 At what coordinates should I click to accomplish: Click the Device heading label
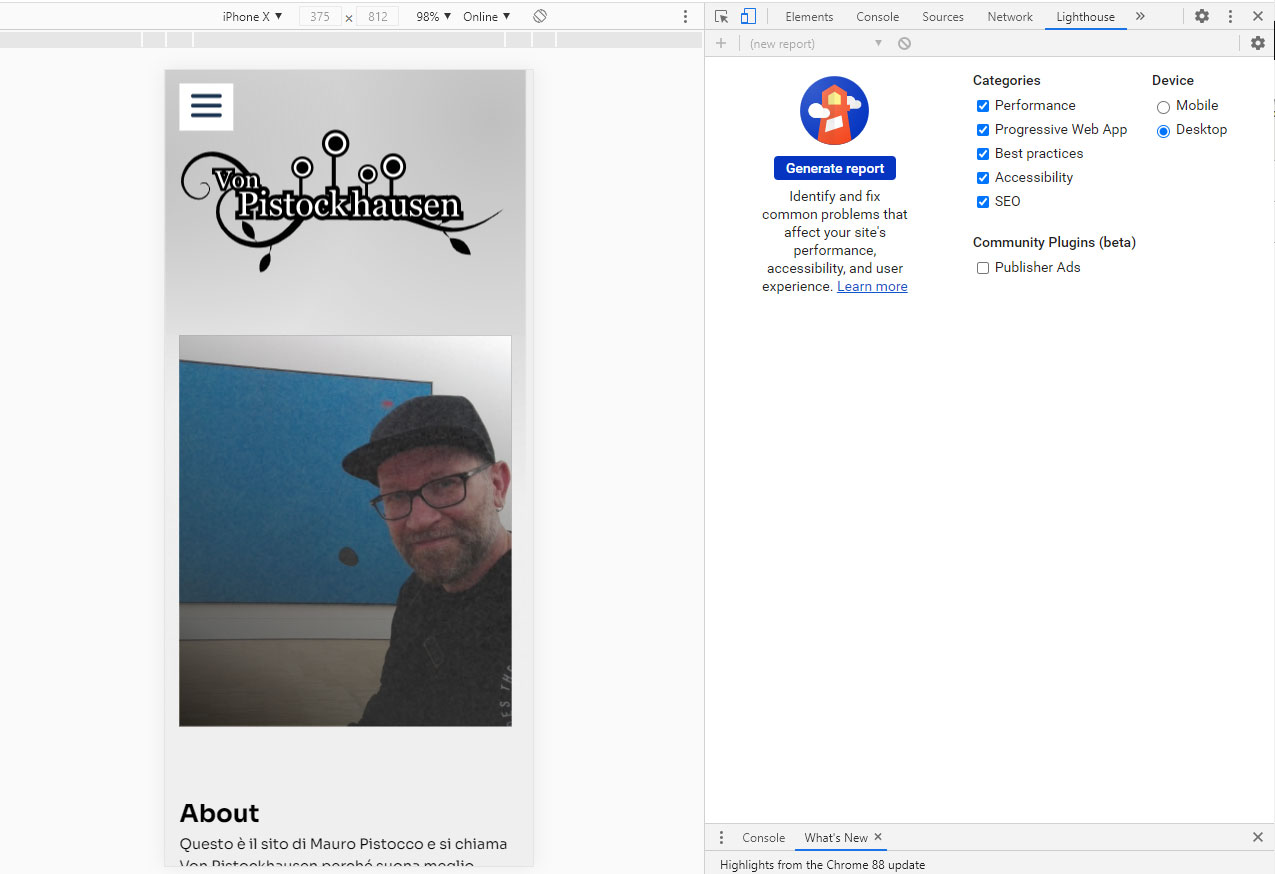1173,80
